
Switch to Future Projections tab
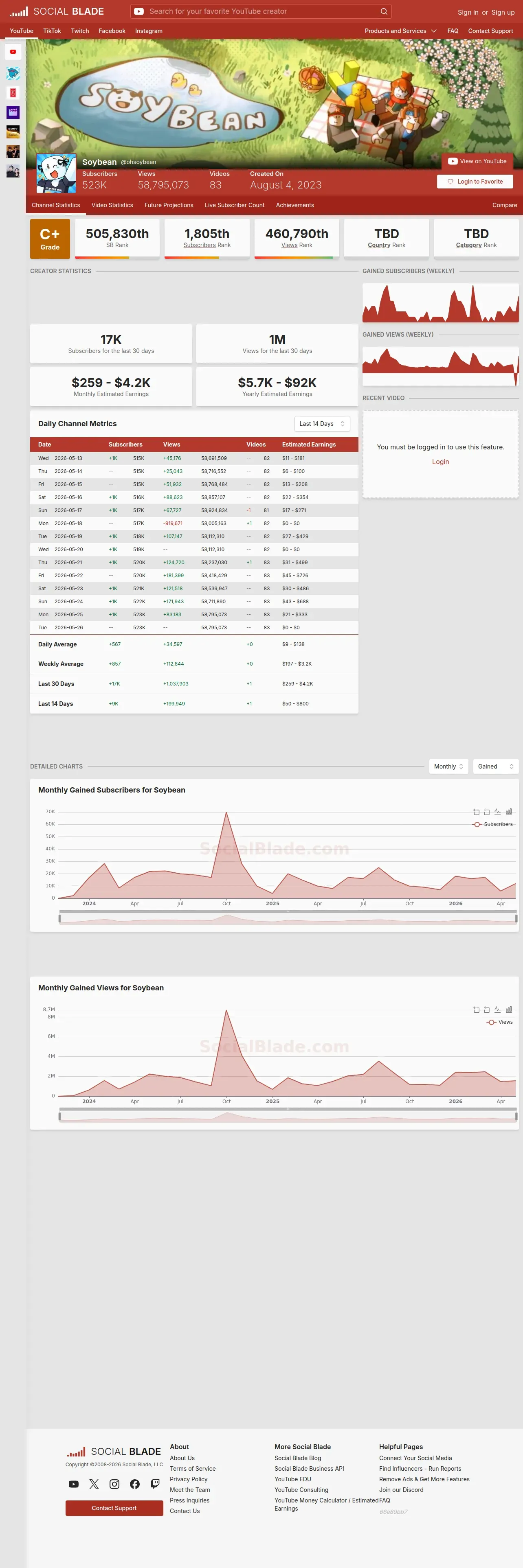169,205
